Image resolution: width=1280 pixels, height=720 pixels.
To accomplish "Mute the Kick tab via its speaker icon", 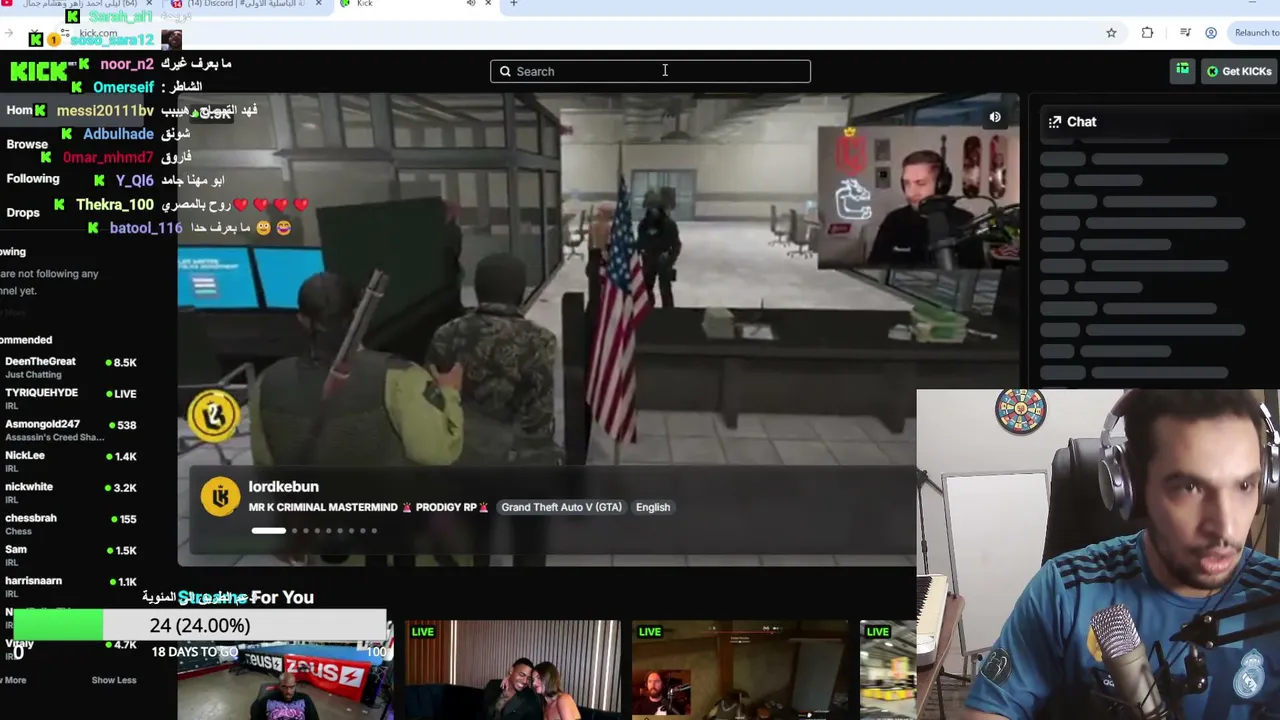I will [x=470, y=4].
